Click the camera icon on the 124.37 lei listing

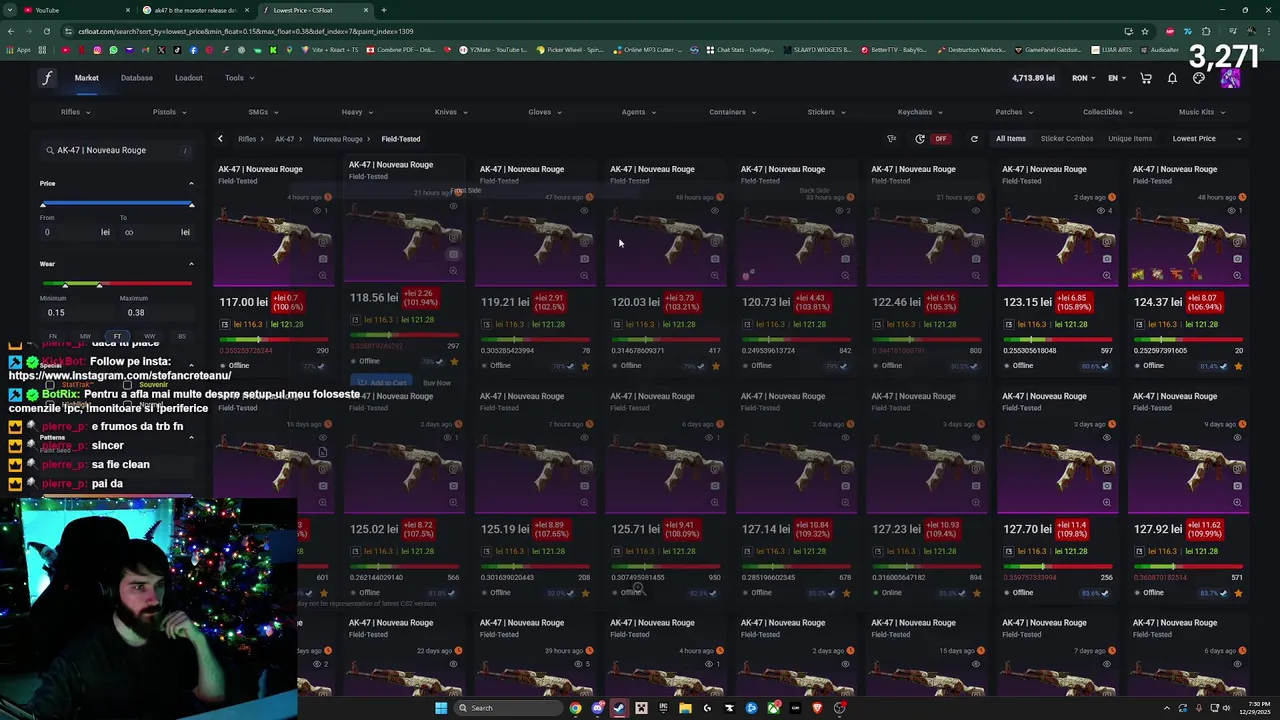coord(1237,258)
